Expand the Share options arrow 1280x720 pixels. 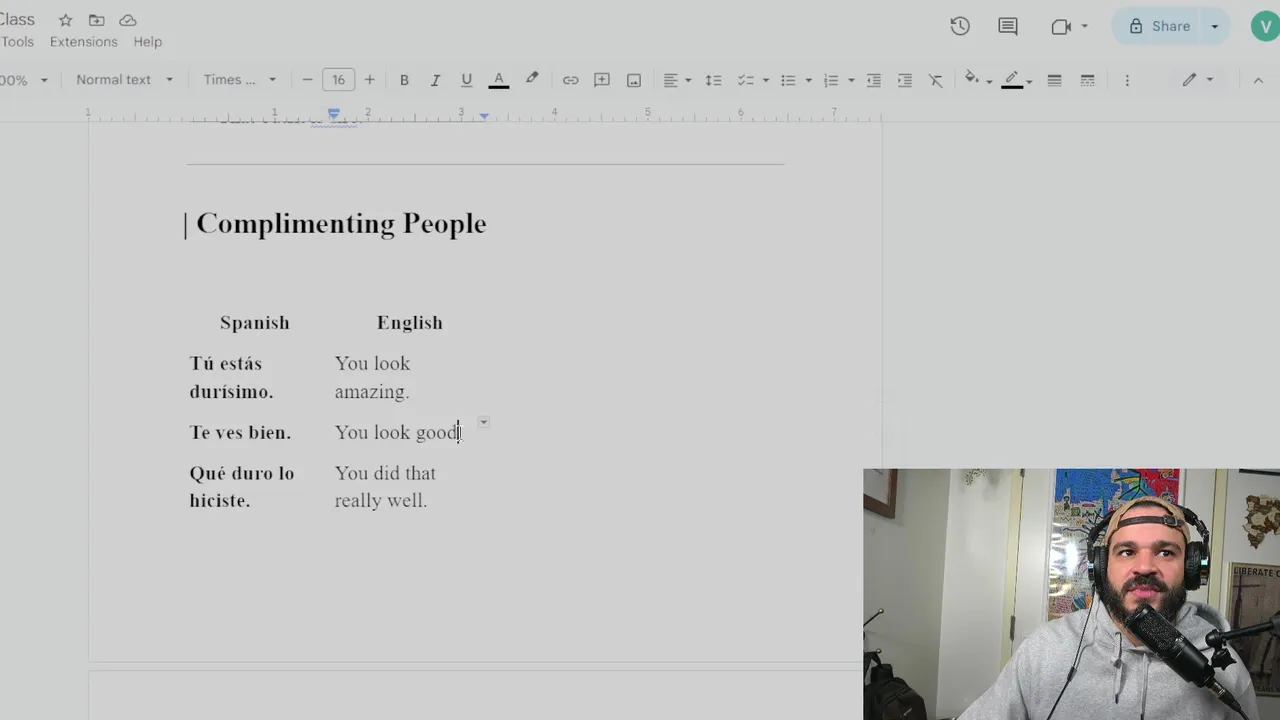[1215, 26]
